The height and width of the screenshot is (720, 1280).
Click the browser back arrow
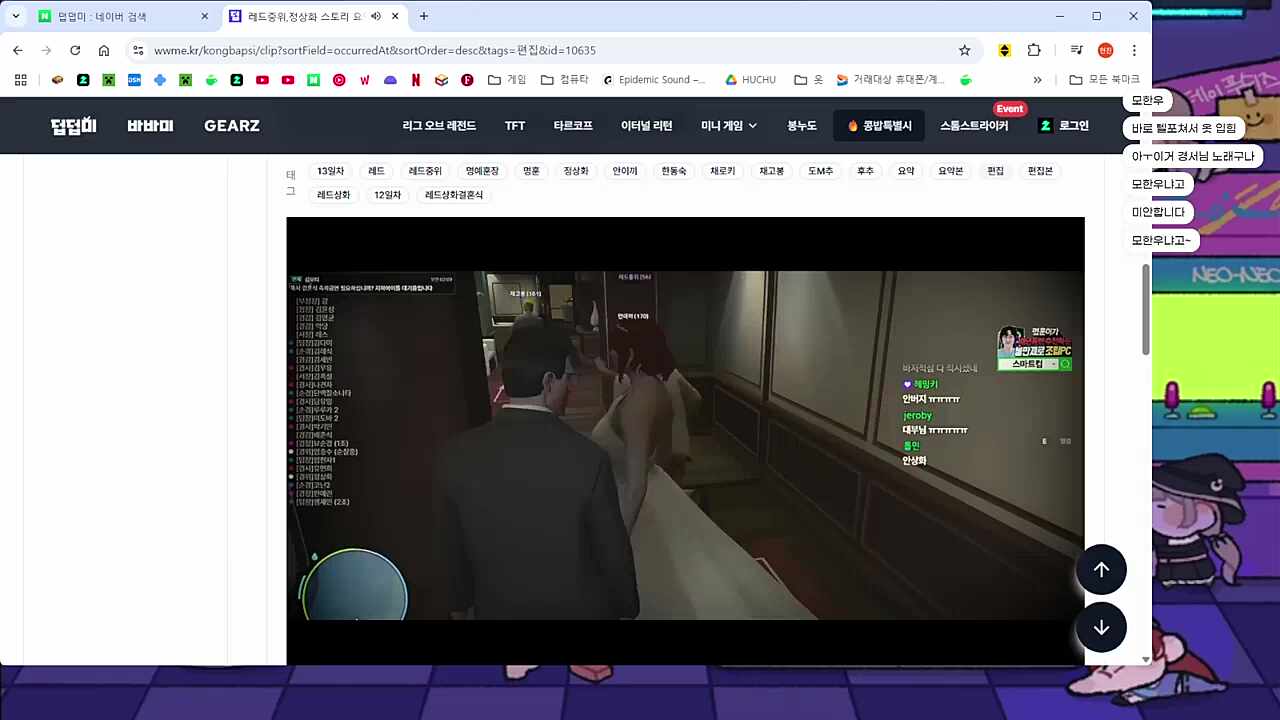pos(18,50)
